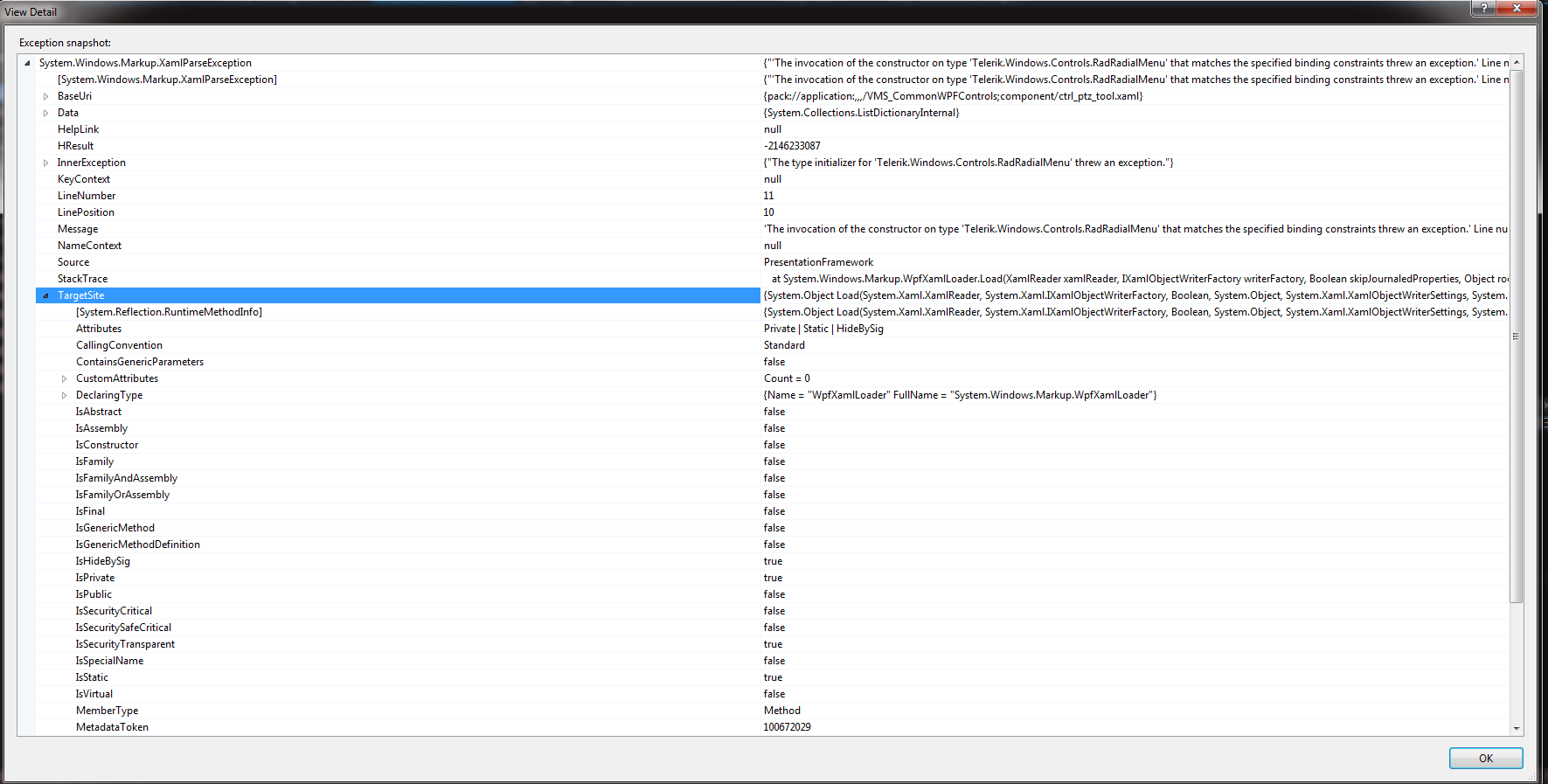Select the IsSpecialName row
Viewport: 1548px width, 784px height.
pyautogui.click(x=773, y=661)
